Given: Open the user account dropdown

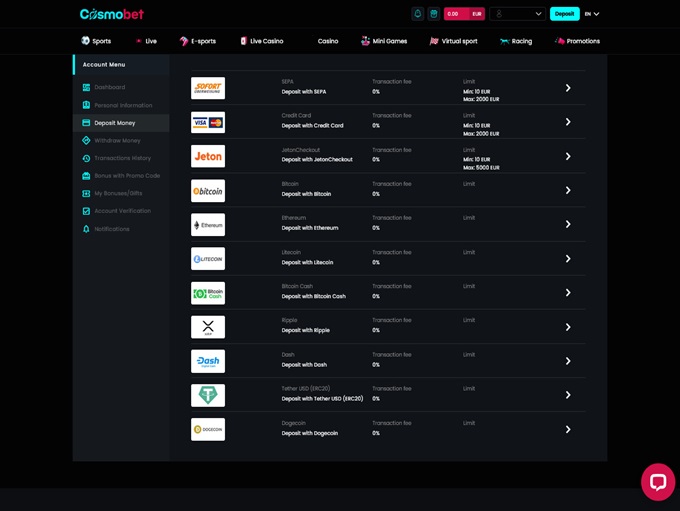Looking at the screenshot, I should point(517,14).
